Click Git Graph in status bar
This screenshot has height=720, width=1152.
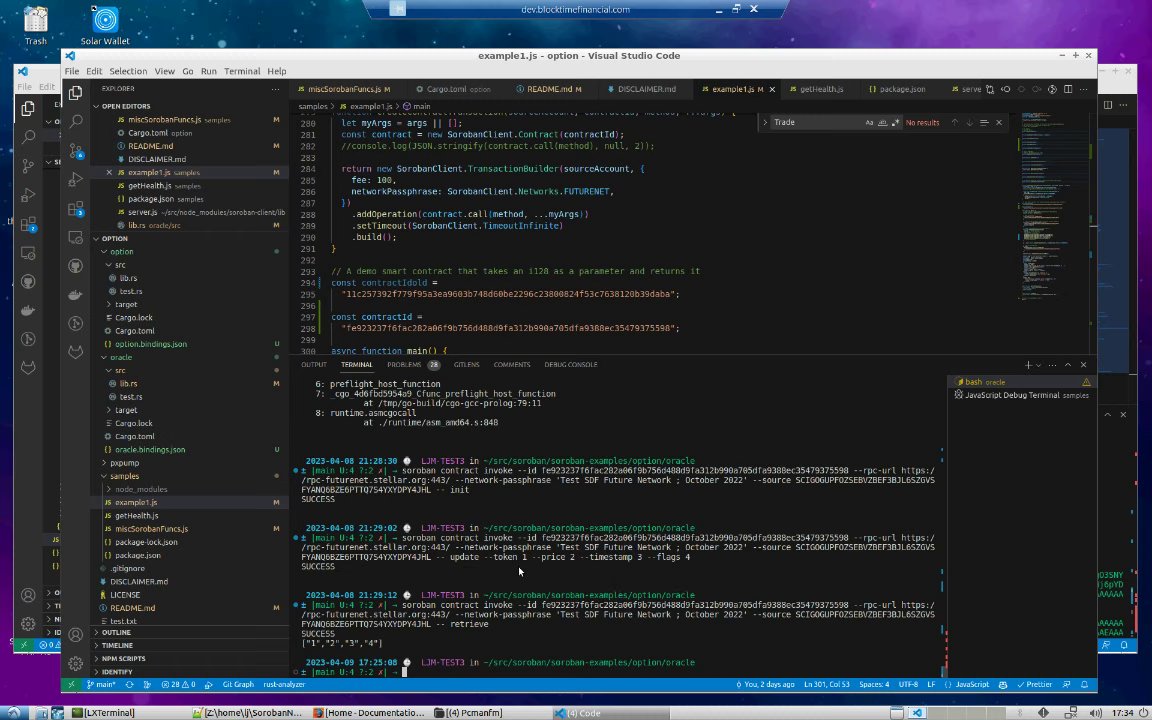238,685
